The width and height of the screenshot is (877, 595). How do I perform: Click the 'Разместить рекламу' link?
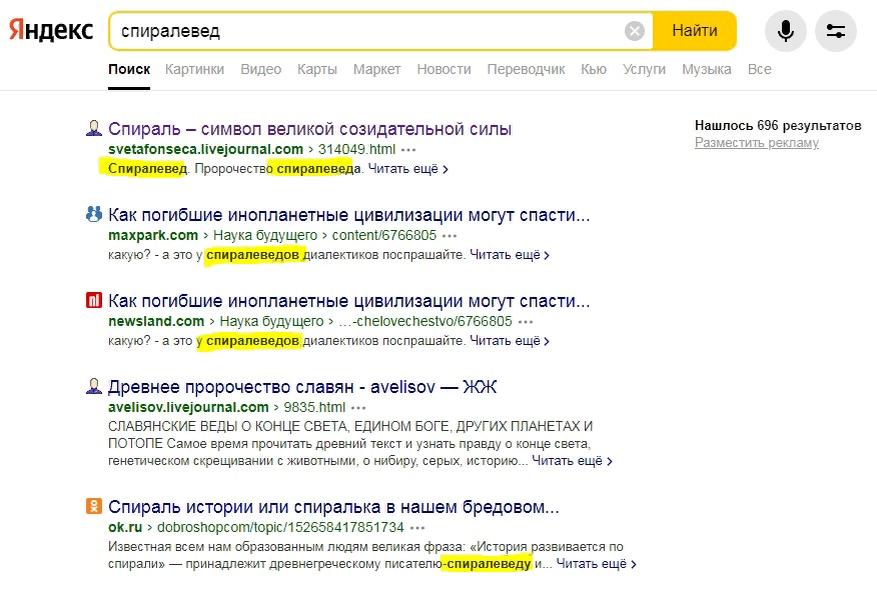pos(757,143)
